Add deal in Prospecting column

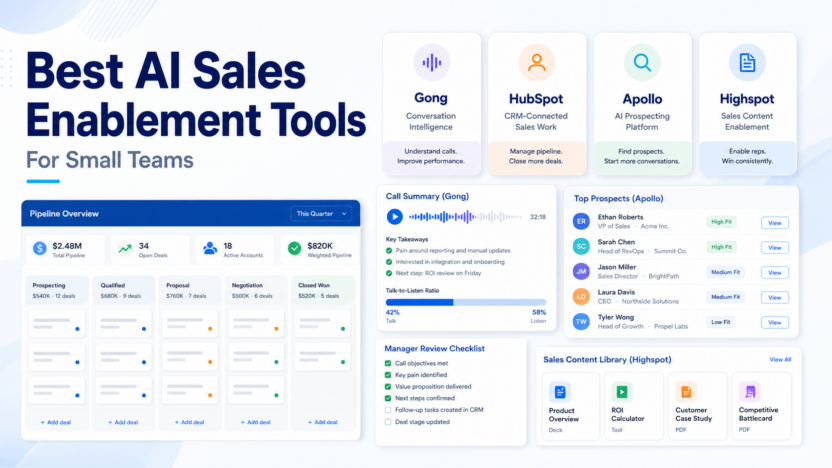56,422
